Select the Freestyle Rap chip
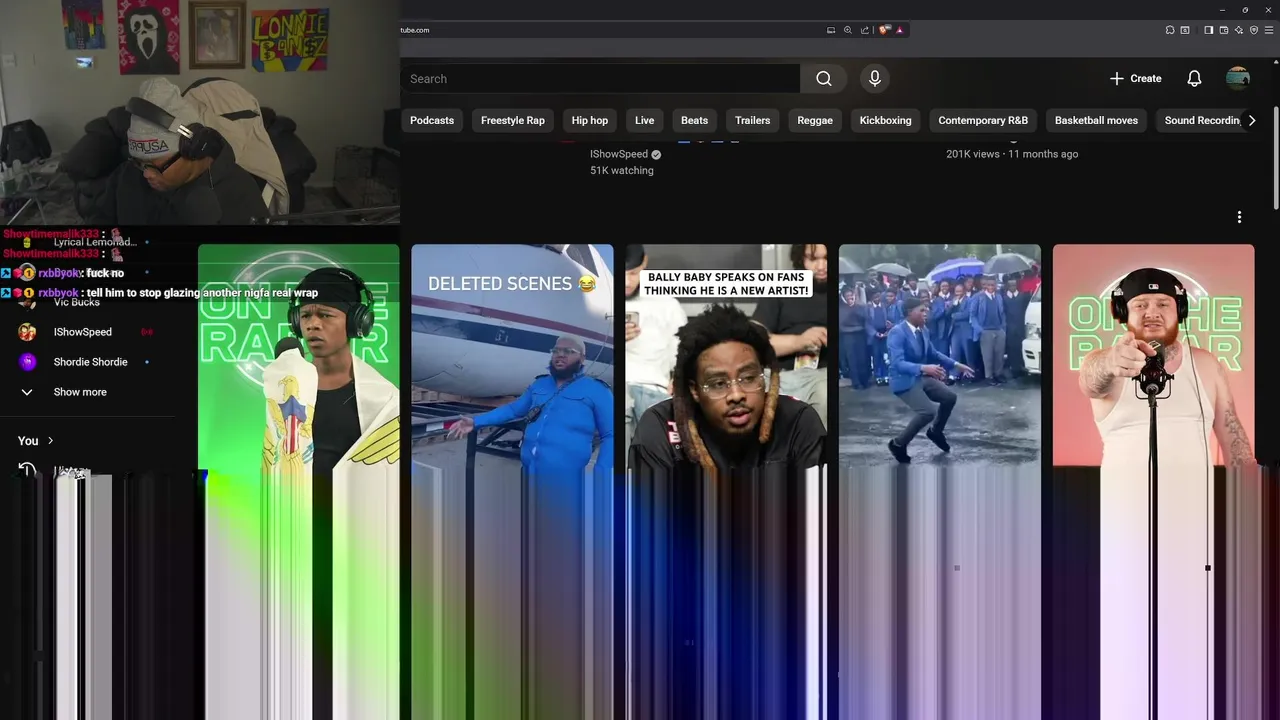 513,120
